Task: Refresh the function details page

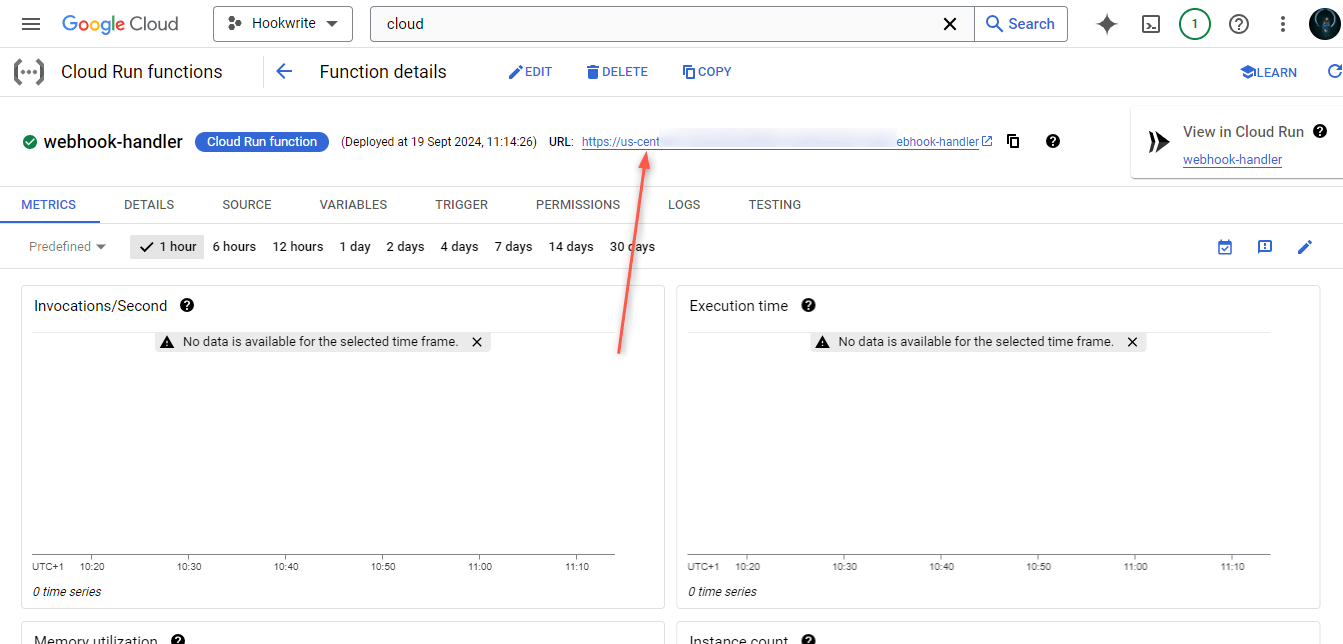Action: click(1337, 71)
